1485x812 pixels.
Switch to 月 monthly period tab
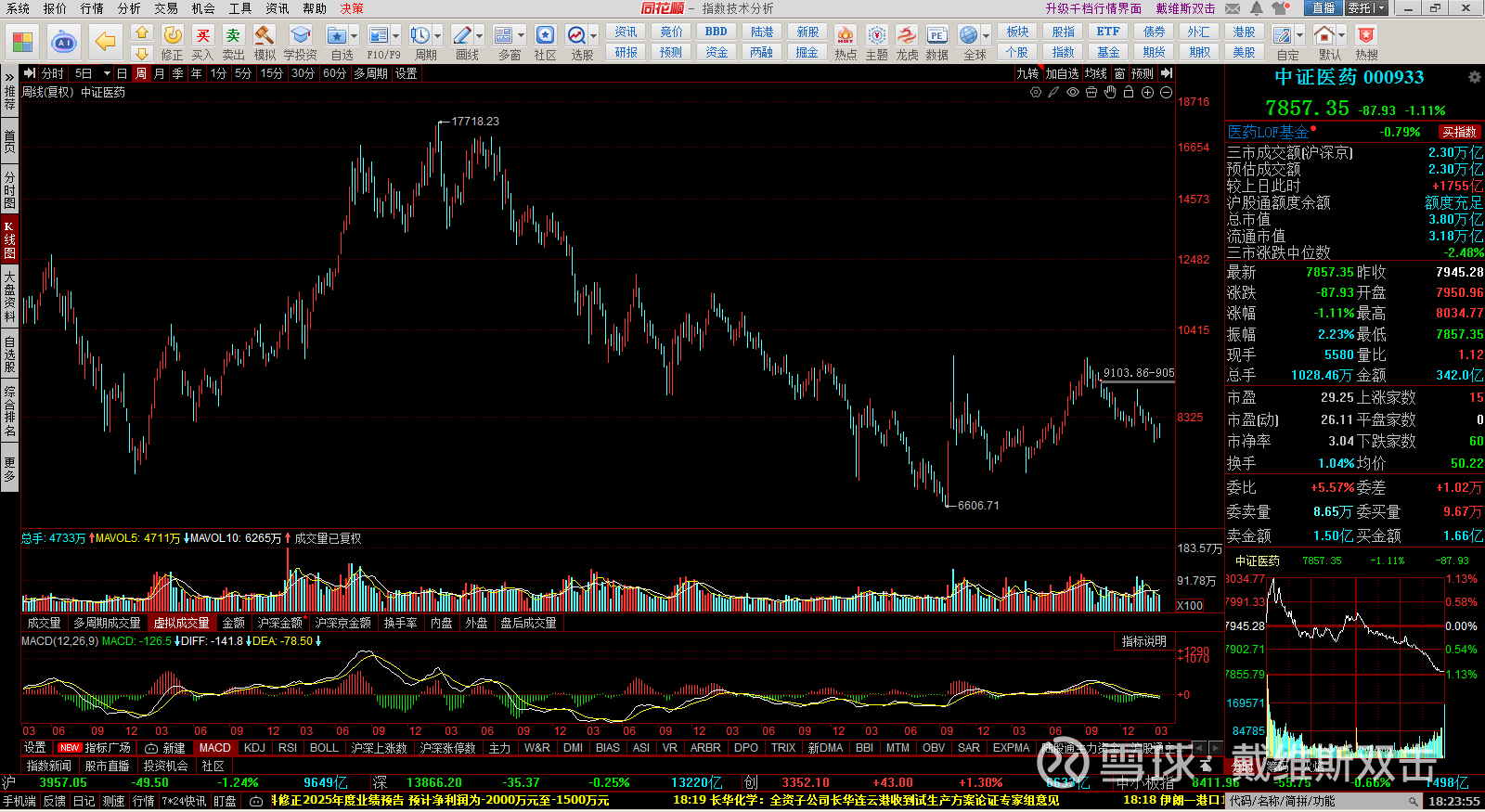click(159, 73)
